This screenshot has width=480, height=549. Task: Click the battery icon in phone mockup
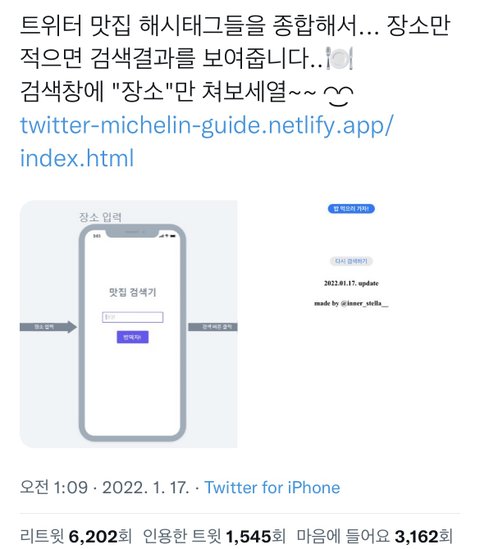pyautogui.click(x=173, y=235)
